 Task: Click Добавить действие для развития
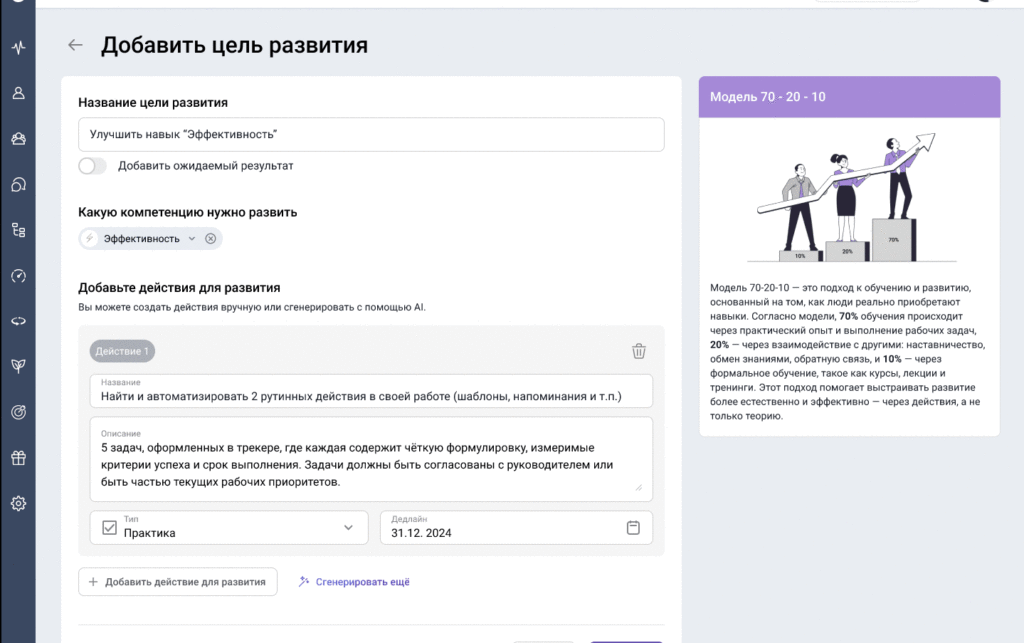177,581
